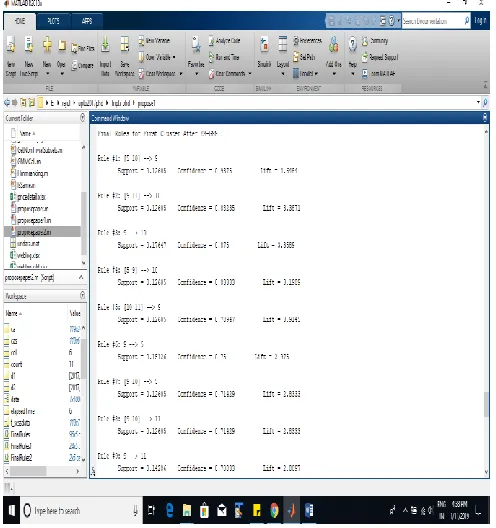
Task: Expand the Add-Ons dropdown
Action: pyautogui.click(x=334, y=73)
